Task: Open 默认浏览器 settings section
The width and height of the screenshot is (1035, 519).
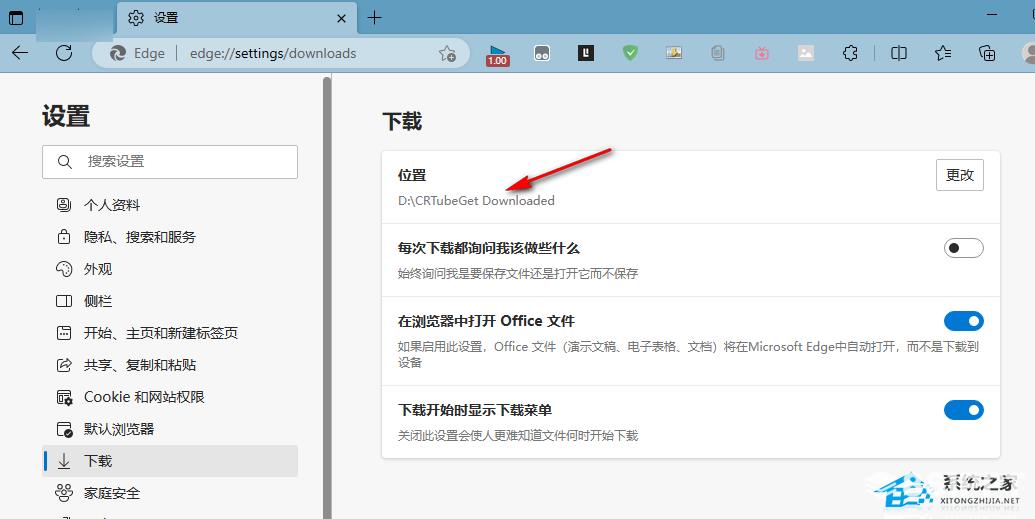Action: [170, 429]
